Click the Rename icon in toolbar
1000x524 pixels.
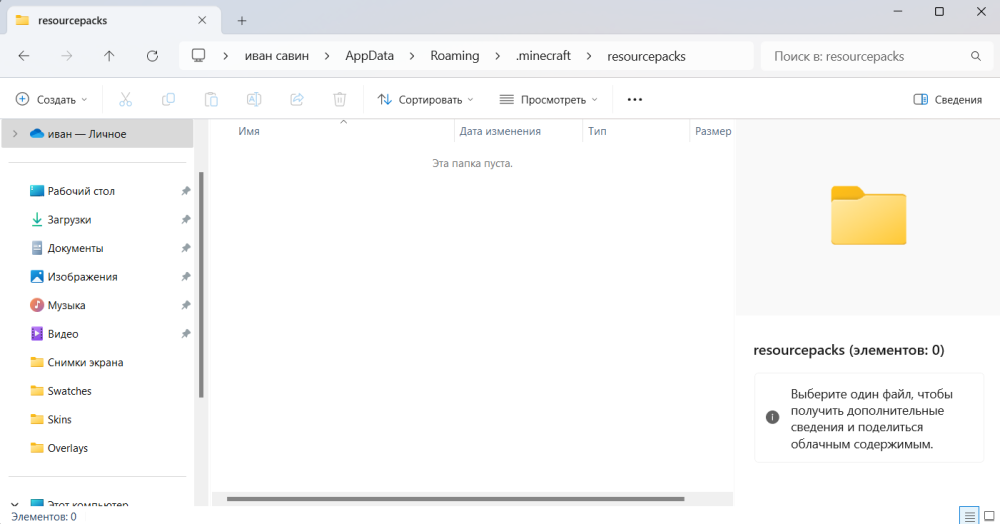pos(254,99)
